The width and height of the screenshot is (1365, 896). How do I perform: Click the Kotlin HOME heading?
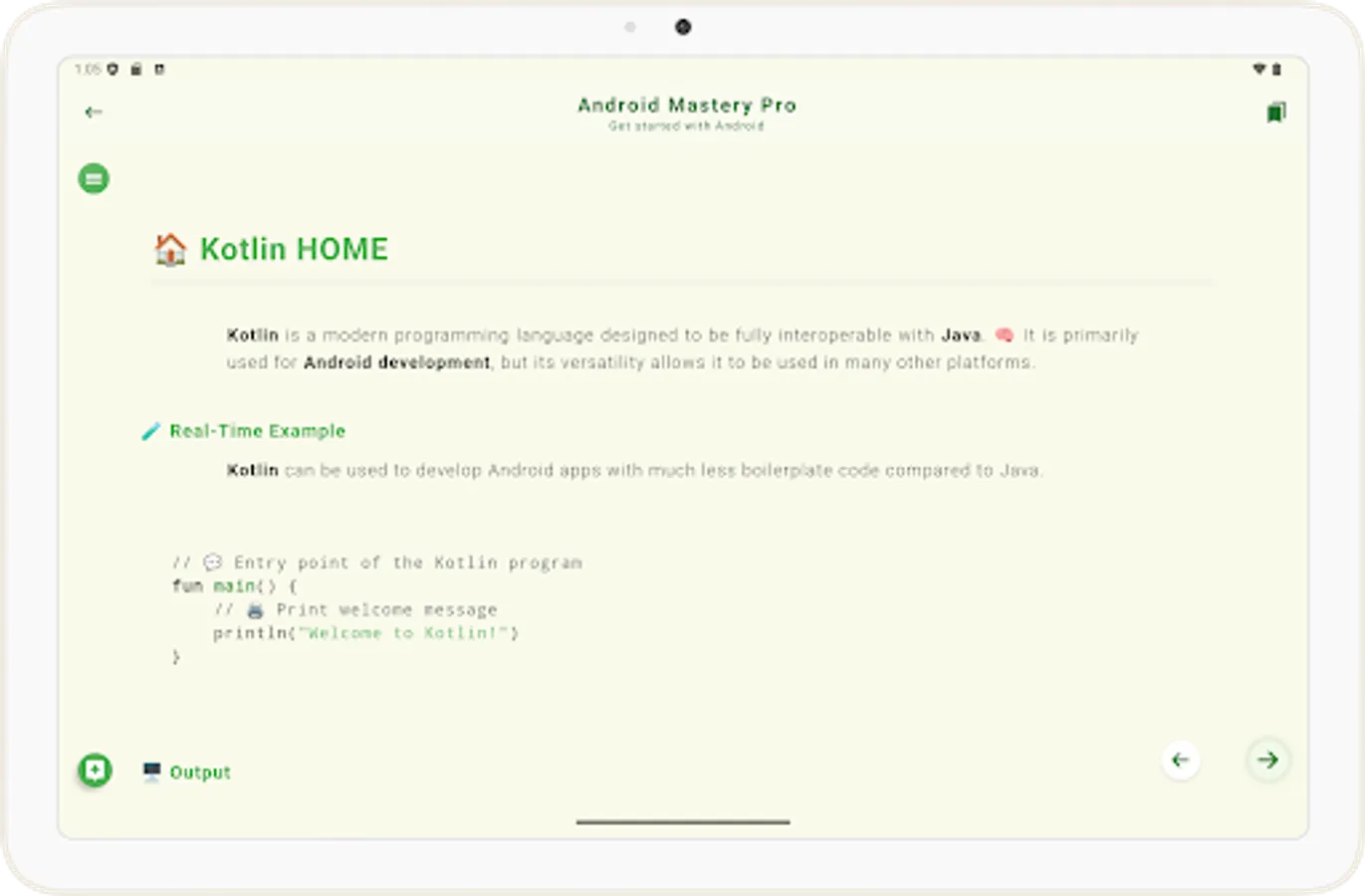294,249
